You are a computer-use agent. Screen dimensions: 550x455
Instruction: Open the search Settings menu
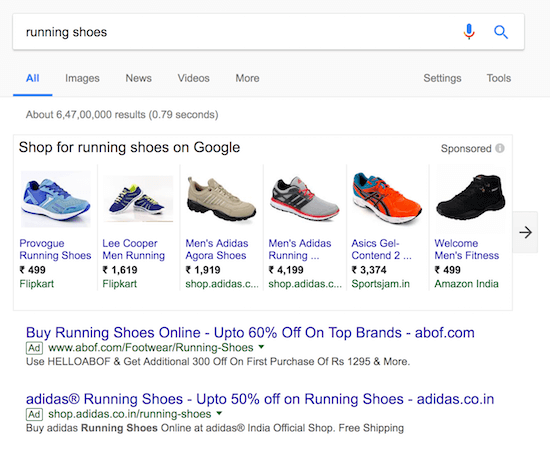pyautogui.click(x=442, y=78)
